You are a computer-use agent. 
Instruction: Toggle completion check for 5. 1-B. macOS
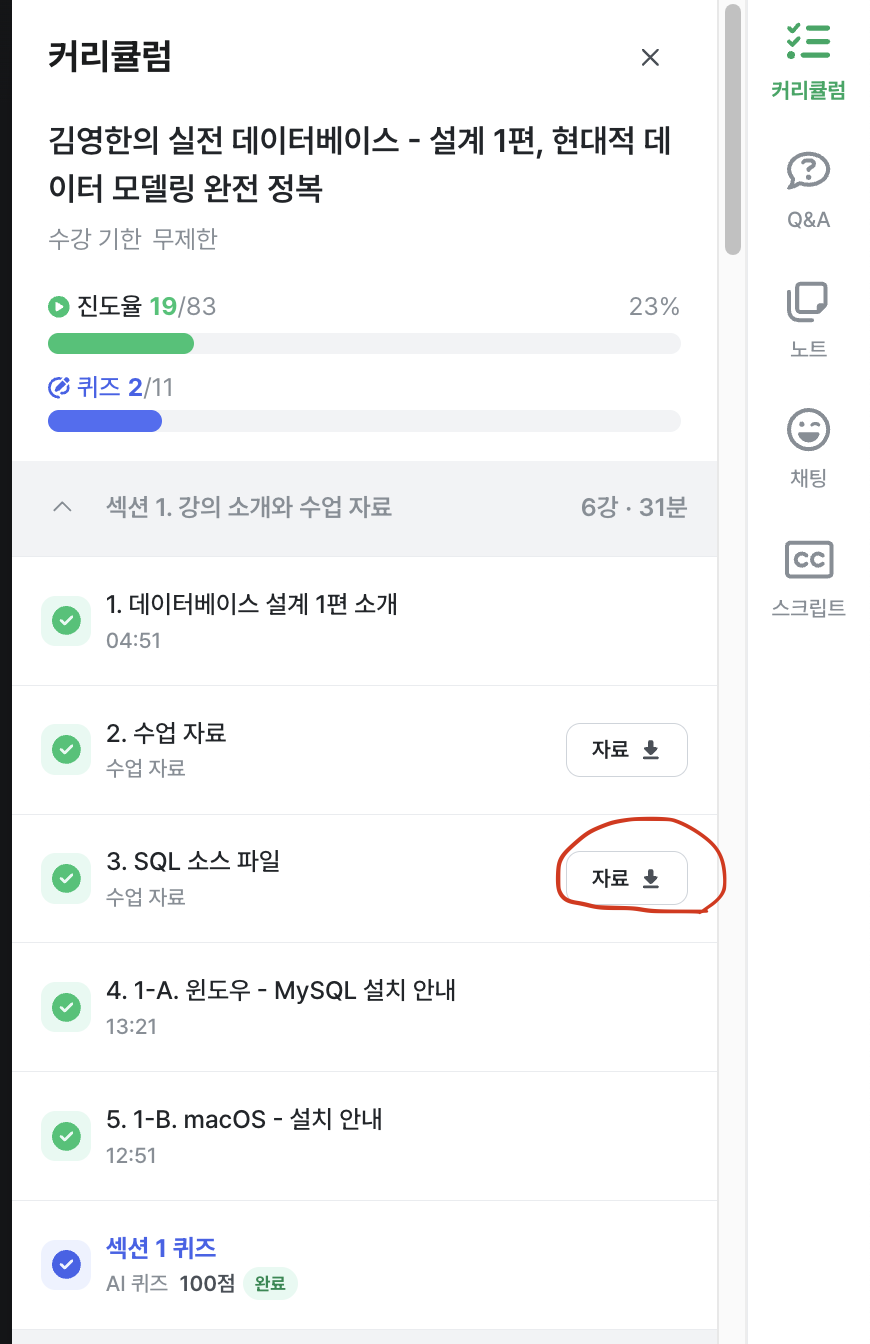(66, 1136)
